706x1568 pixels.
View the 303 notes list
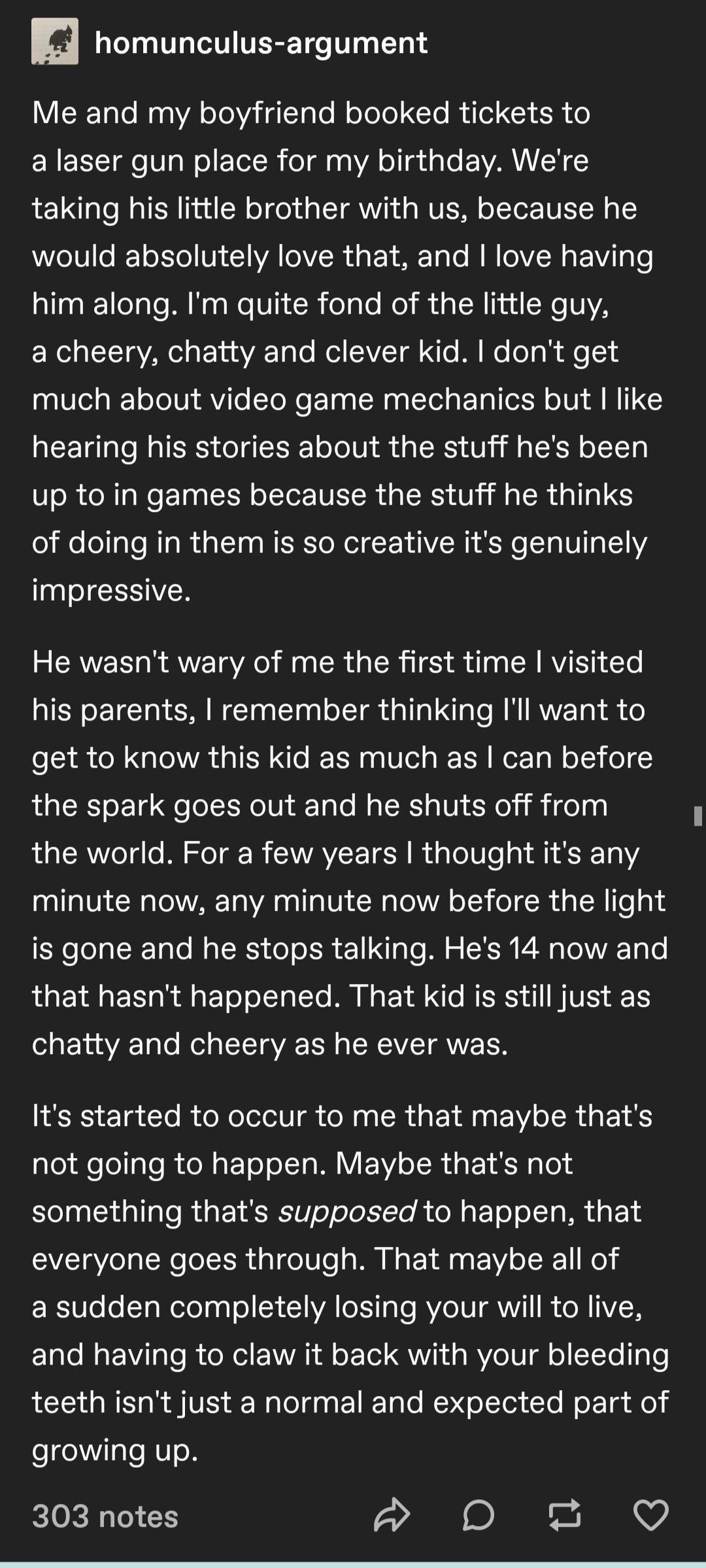[x=105, y=1516]
